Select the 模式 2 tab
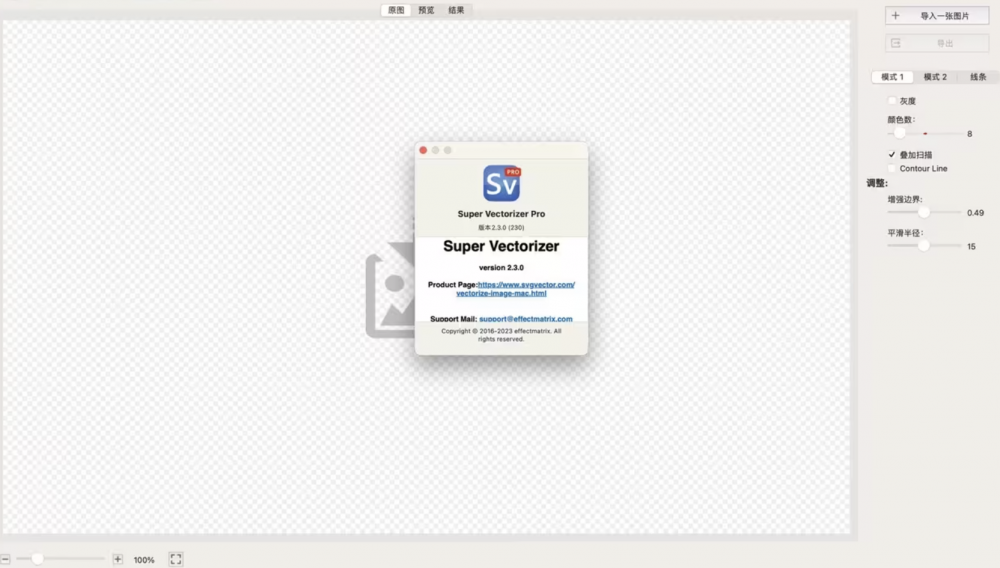 [935, 76]
